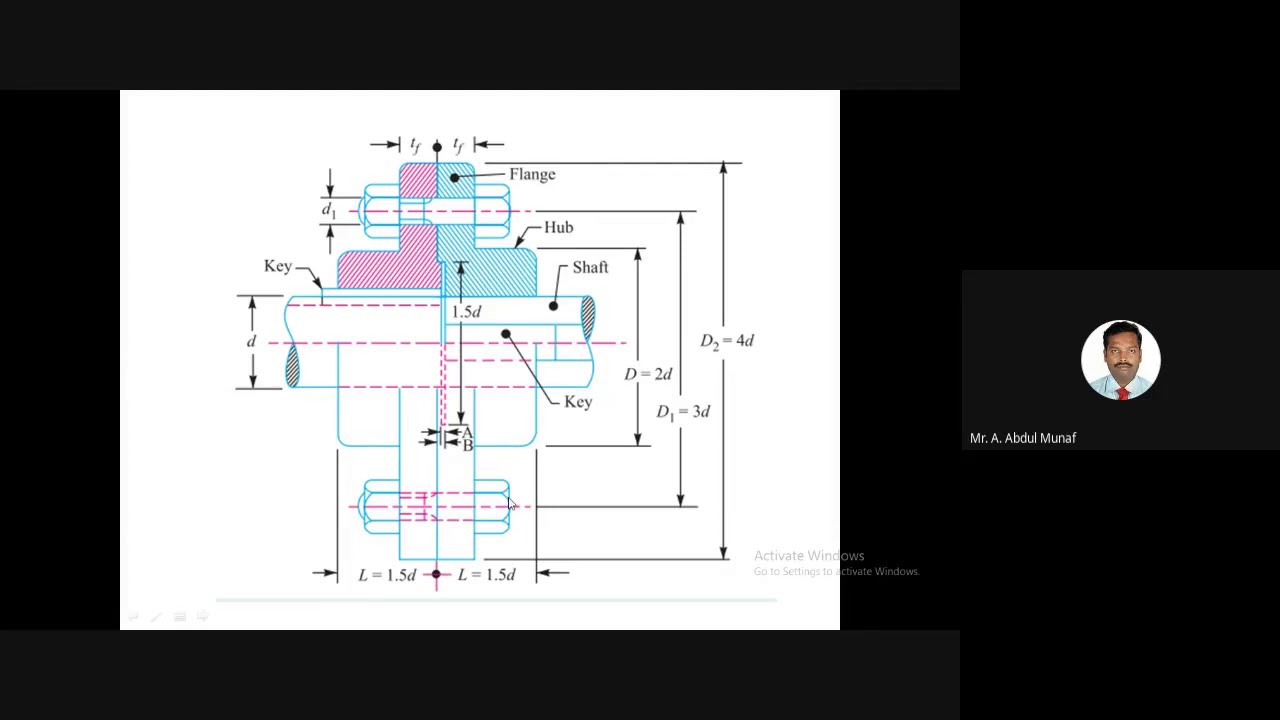
Task: Click the pen icon in slideshow controls
Action: pyautogui.click(x=156, y=617)
